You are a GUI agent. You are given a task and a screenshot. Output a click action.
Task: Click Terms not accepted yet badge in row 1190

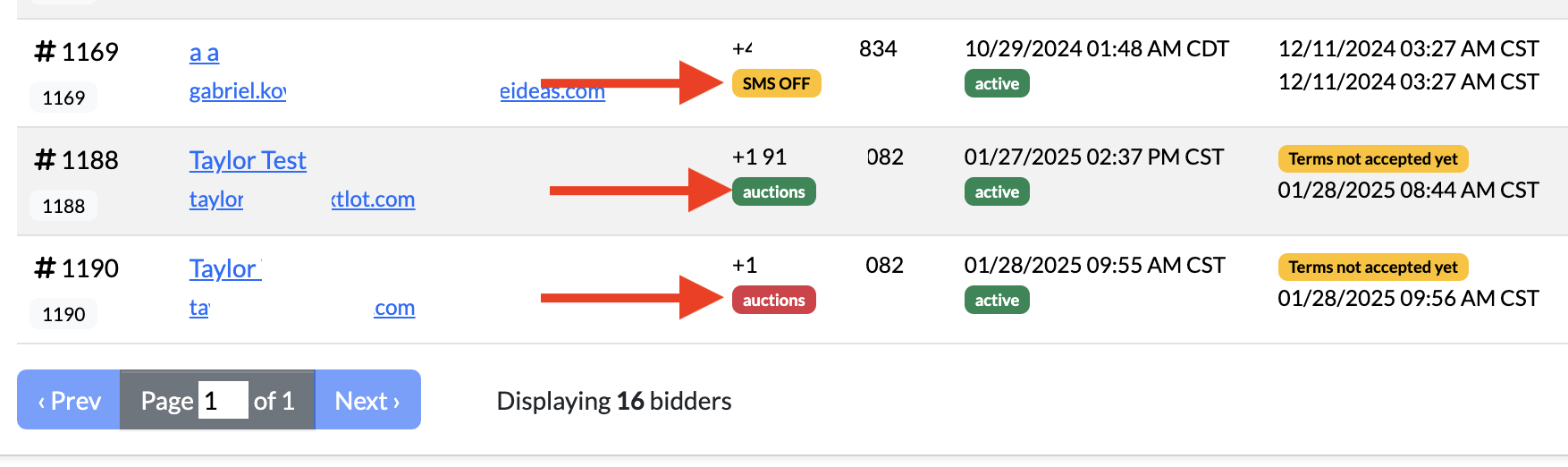tap(1372, 267)
